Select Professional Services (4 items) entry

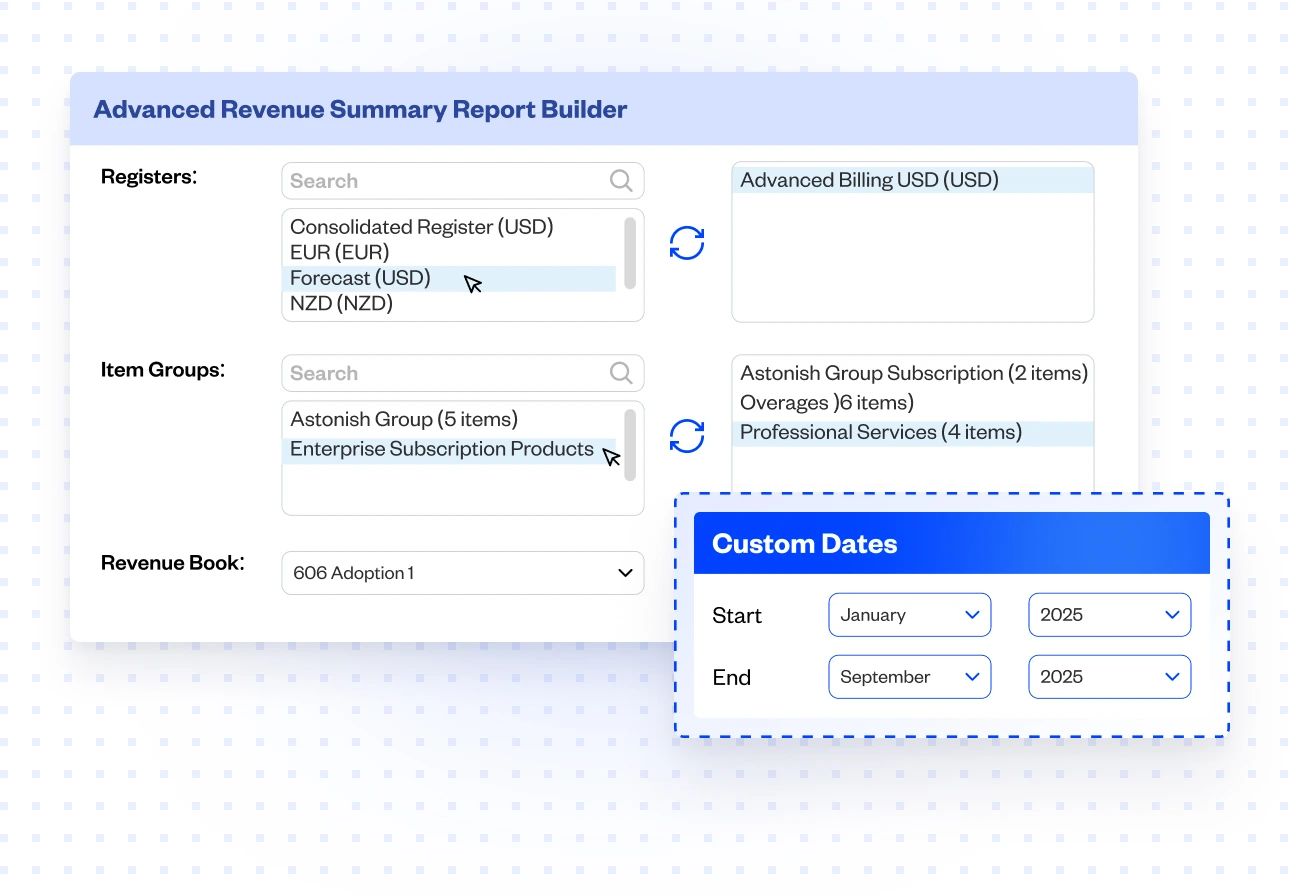click(x=880, y=432)
